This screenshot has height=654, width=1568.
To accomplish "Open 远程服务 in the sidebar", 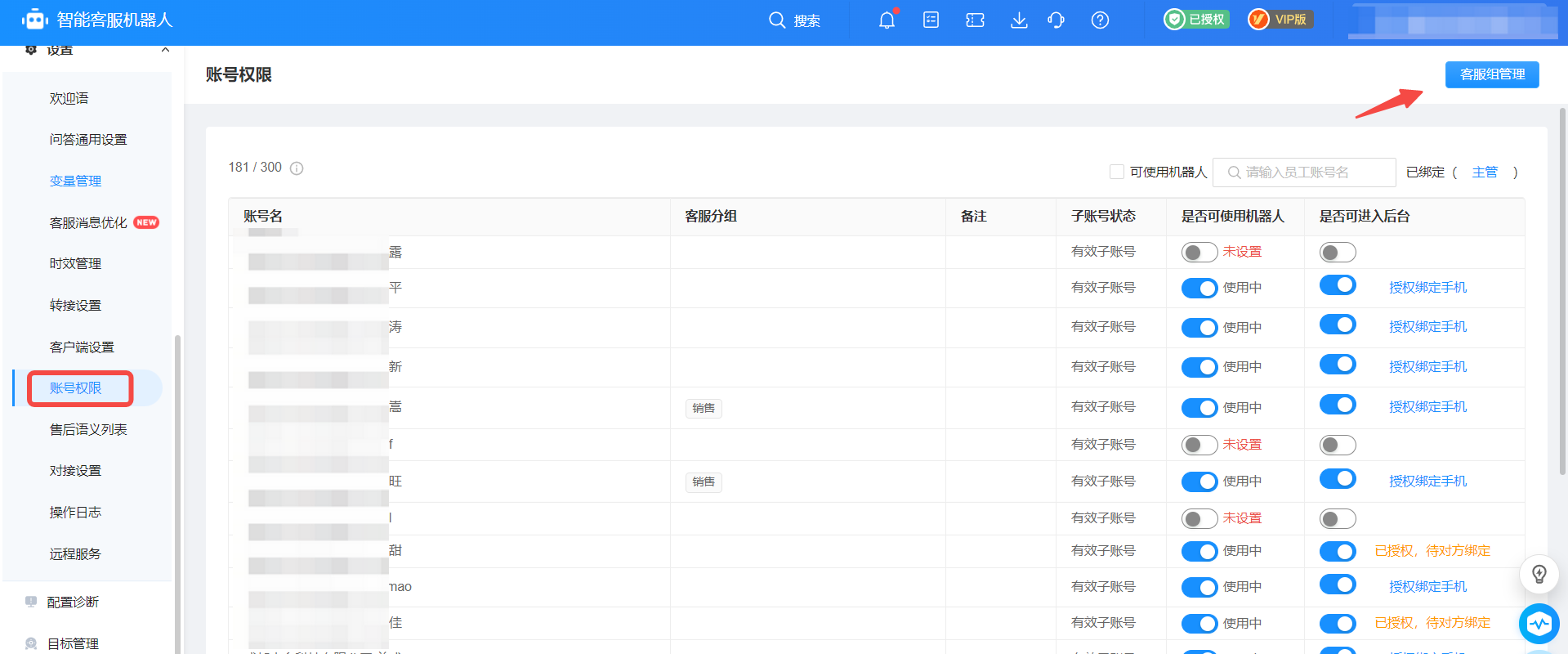I will click(75, 554).
